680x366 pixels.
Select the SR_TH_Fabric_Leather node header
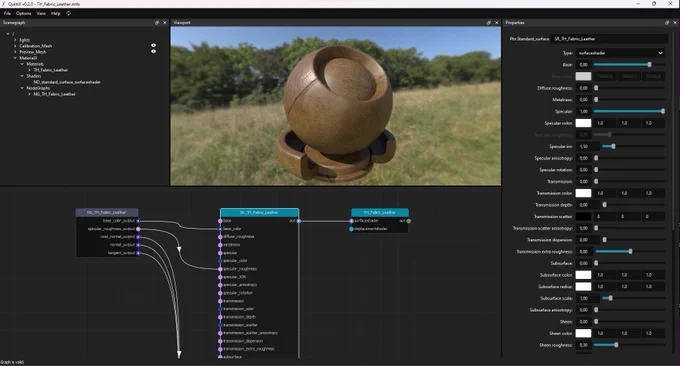[259, 212]
